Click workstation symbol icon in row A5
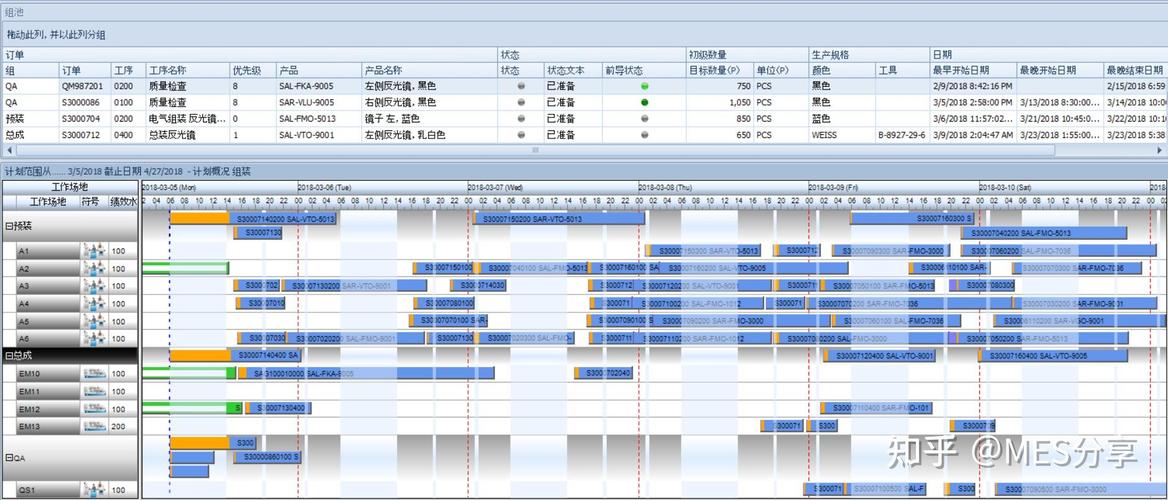Screen dimensions: 1168x500 pyautogui.click(x=95, y=321)
